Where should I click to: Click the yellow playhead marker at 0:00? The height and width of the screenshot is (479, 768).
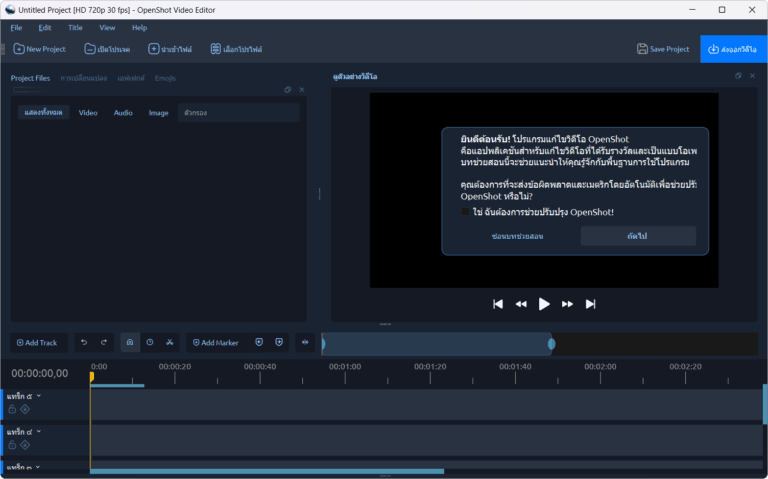click(92, 377)
